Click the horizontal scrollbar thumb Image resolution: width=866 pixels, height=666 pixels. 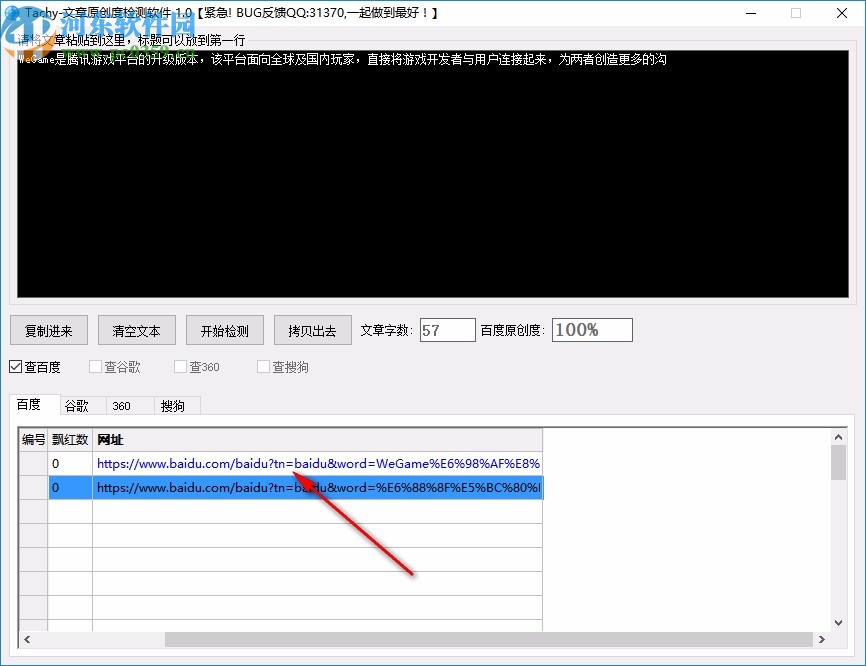[489, 639]
